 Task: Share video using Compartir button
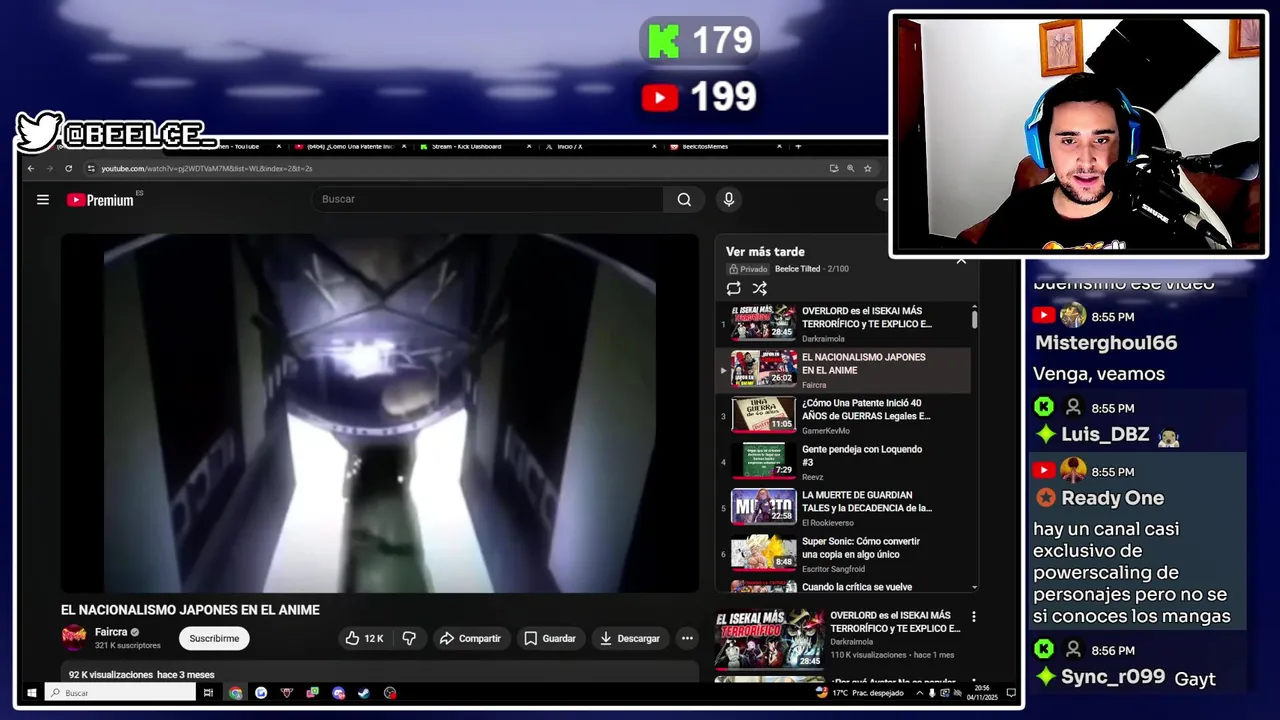pyautogui.click(x=471, y=638)
